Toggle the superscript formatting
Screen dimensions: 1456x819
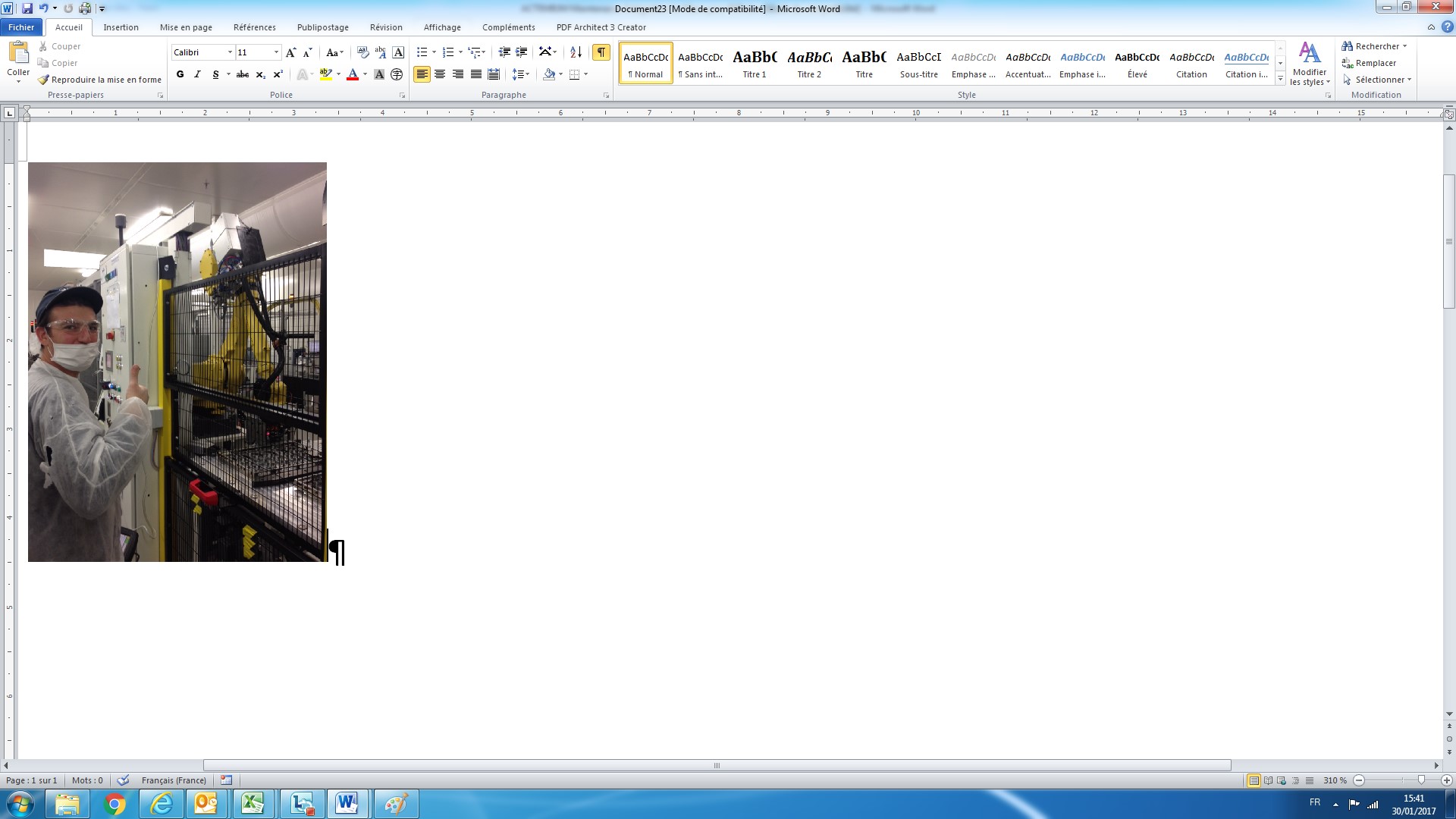pyautogui.click(x=278, y=74)
